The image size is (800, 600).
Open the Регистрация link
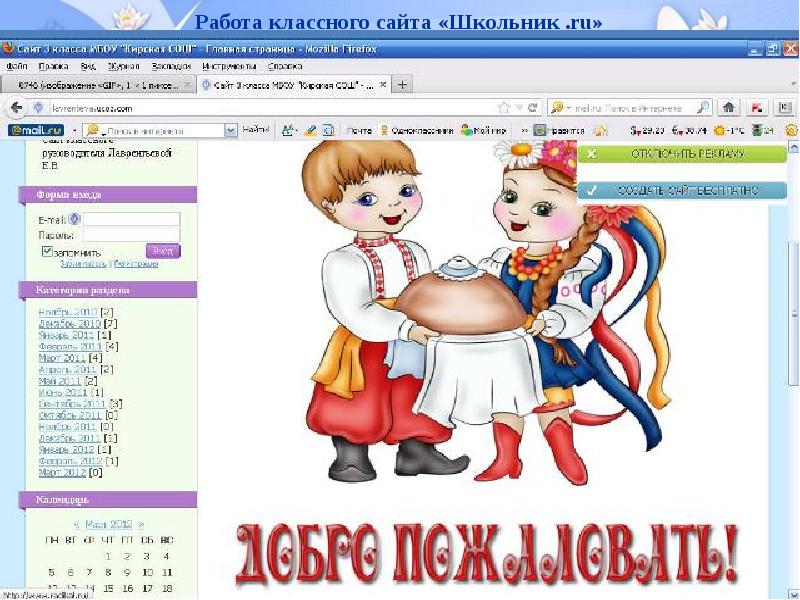pos(135,263)
